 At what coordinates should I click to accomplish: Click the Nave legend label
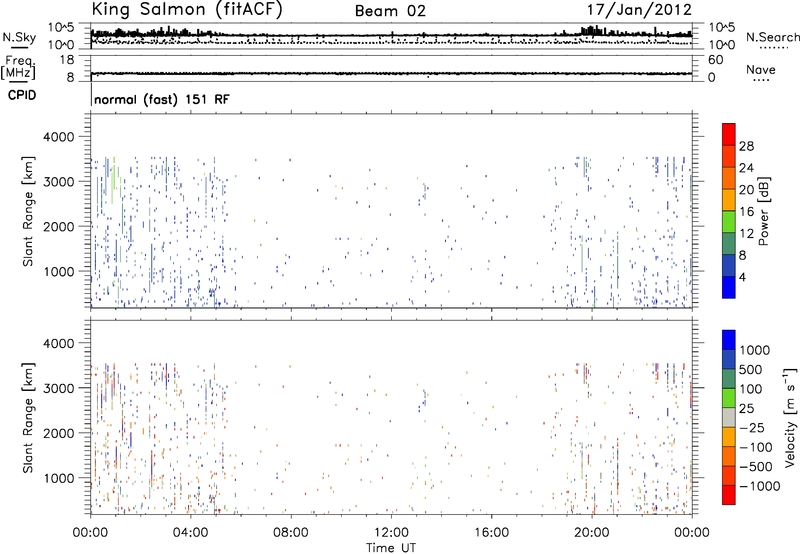pos(761,69)
